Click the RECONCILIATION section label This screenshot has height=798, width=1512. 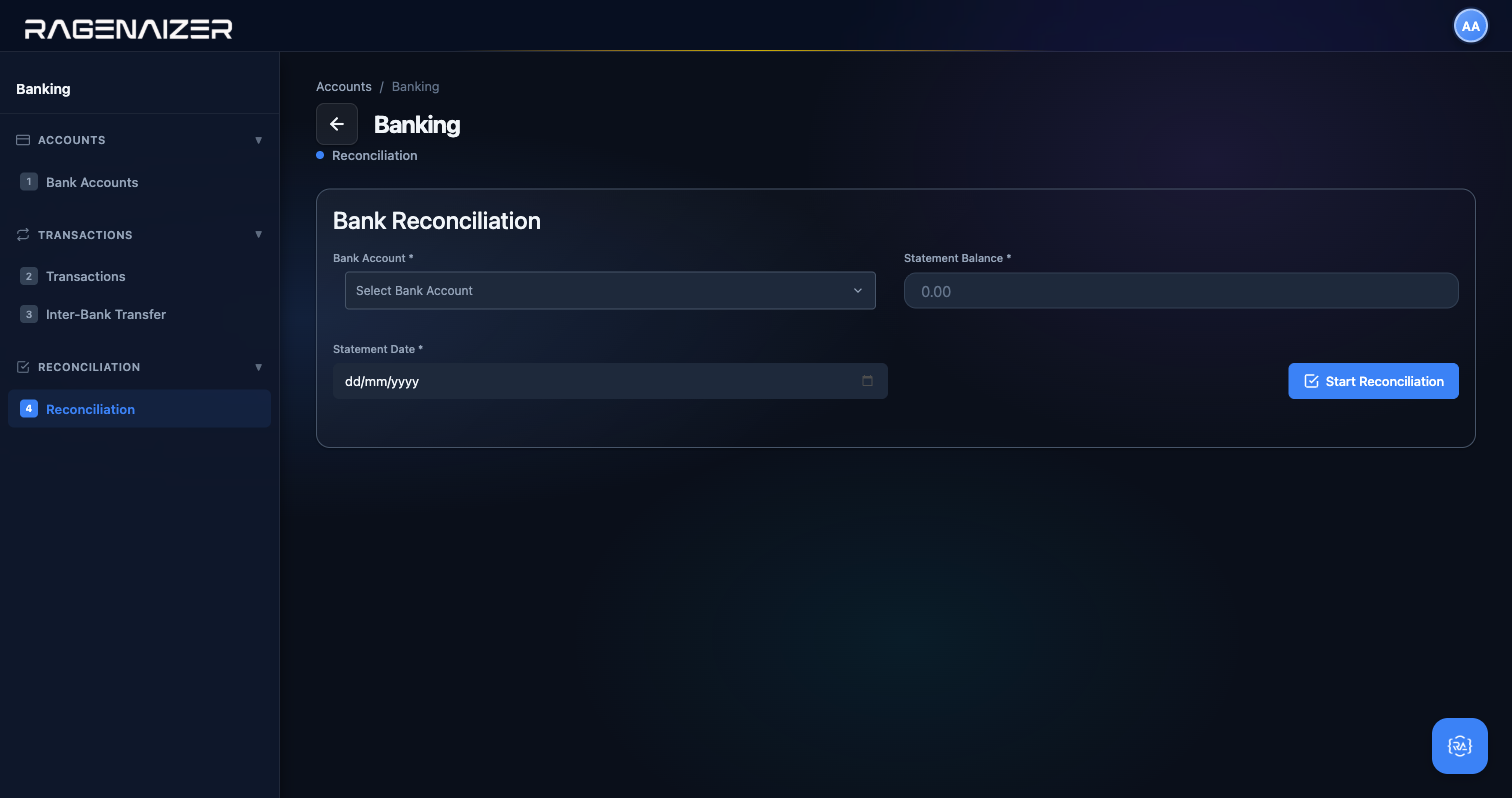tap(89, 367)
